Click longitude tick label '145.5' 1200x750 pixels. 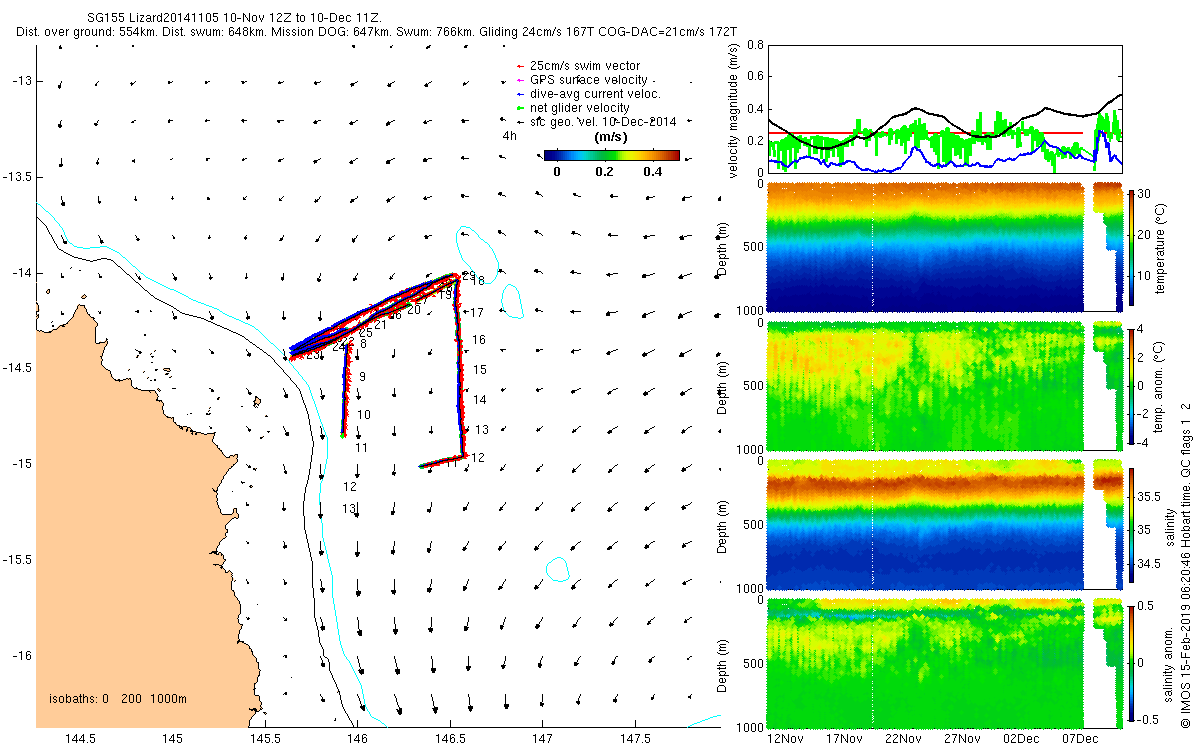point(265,739)
